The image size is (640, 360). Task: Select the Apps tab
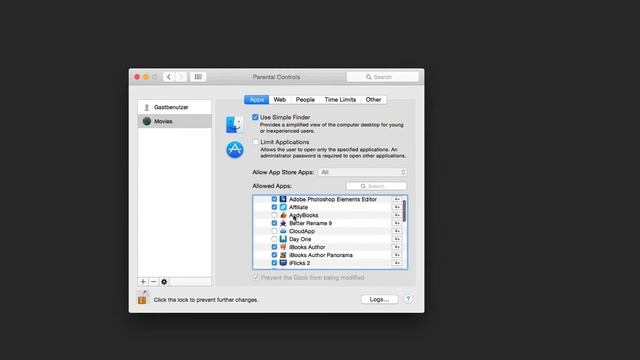tap(257, 100)
